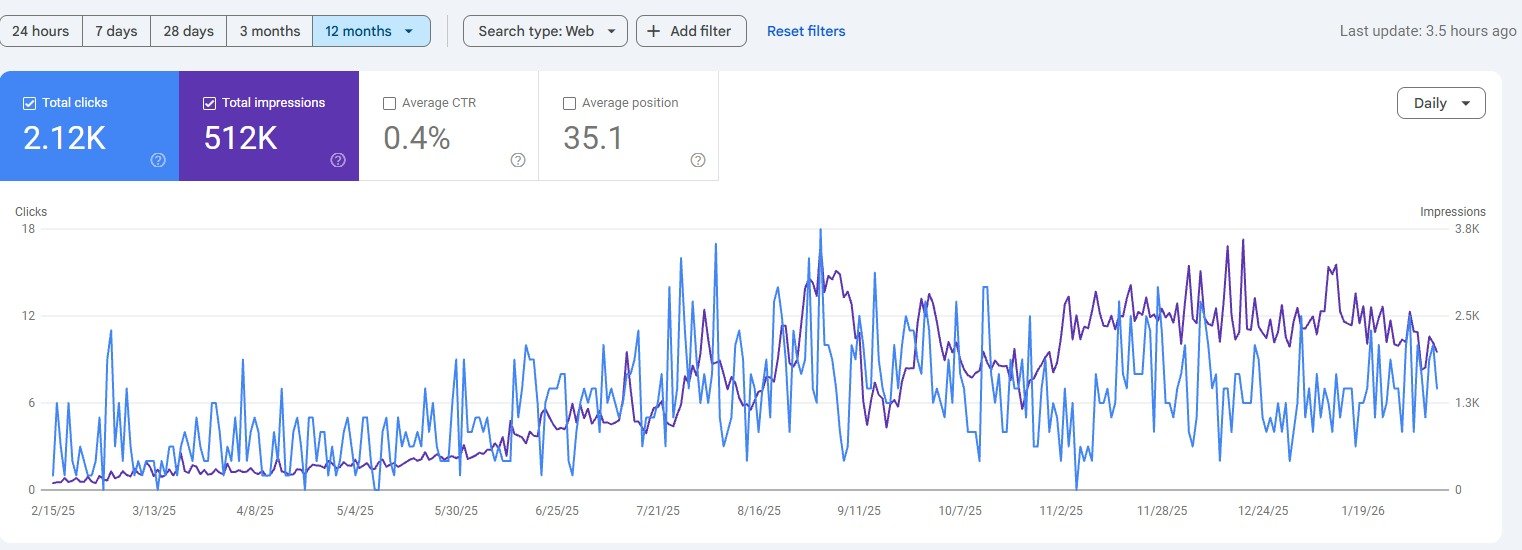Click the 7/21/25 date on chart axis
The height and width of the screenshot is (550, 1522).
click(x=658, y=510)
